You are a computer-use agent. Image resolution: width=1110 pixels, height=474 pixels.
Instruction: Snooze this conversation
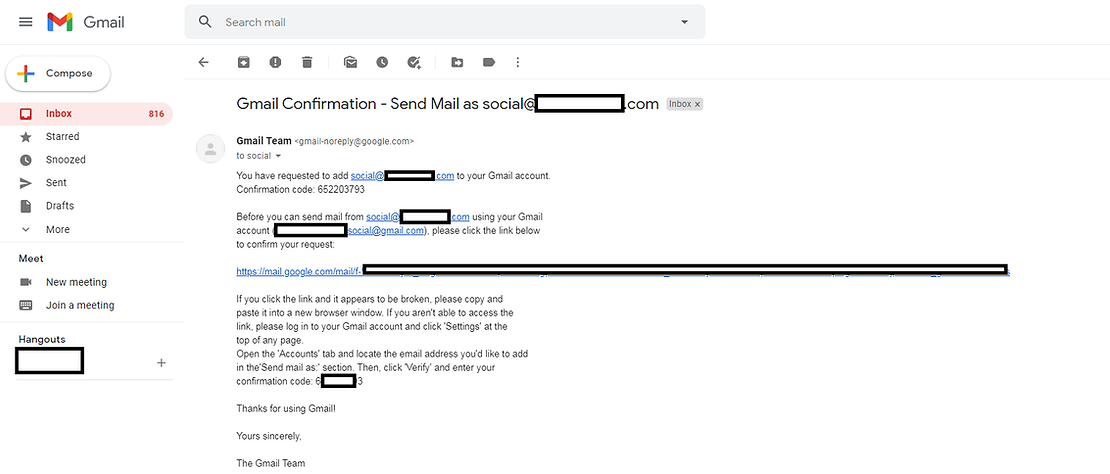382,62
